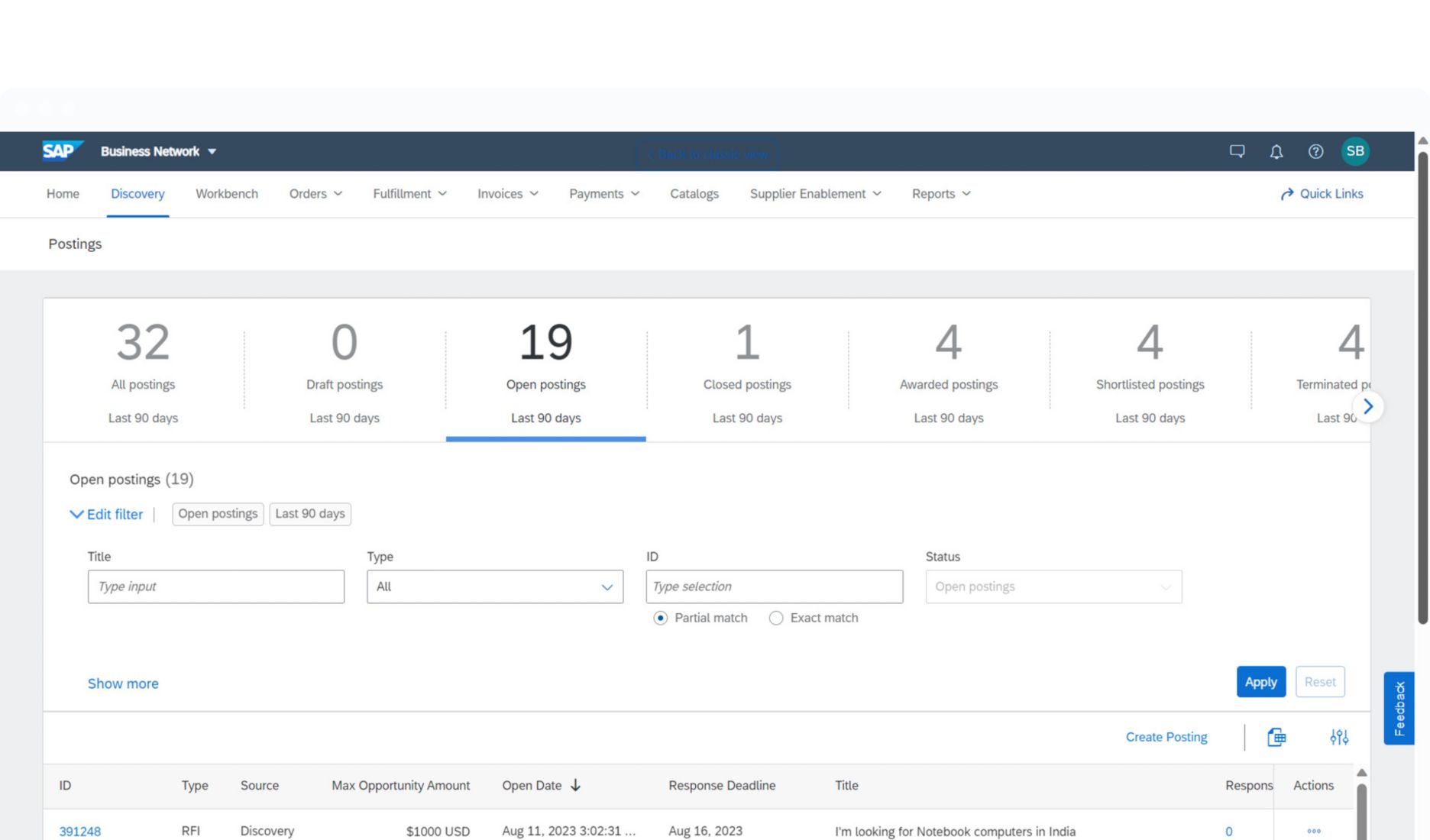The width and height of the screenshot is (1430, 840).
Task: Click the SAP logo
Action: point(61,150)
